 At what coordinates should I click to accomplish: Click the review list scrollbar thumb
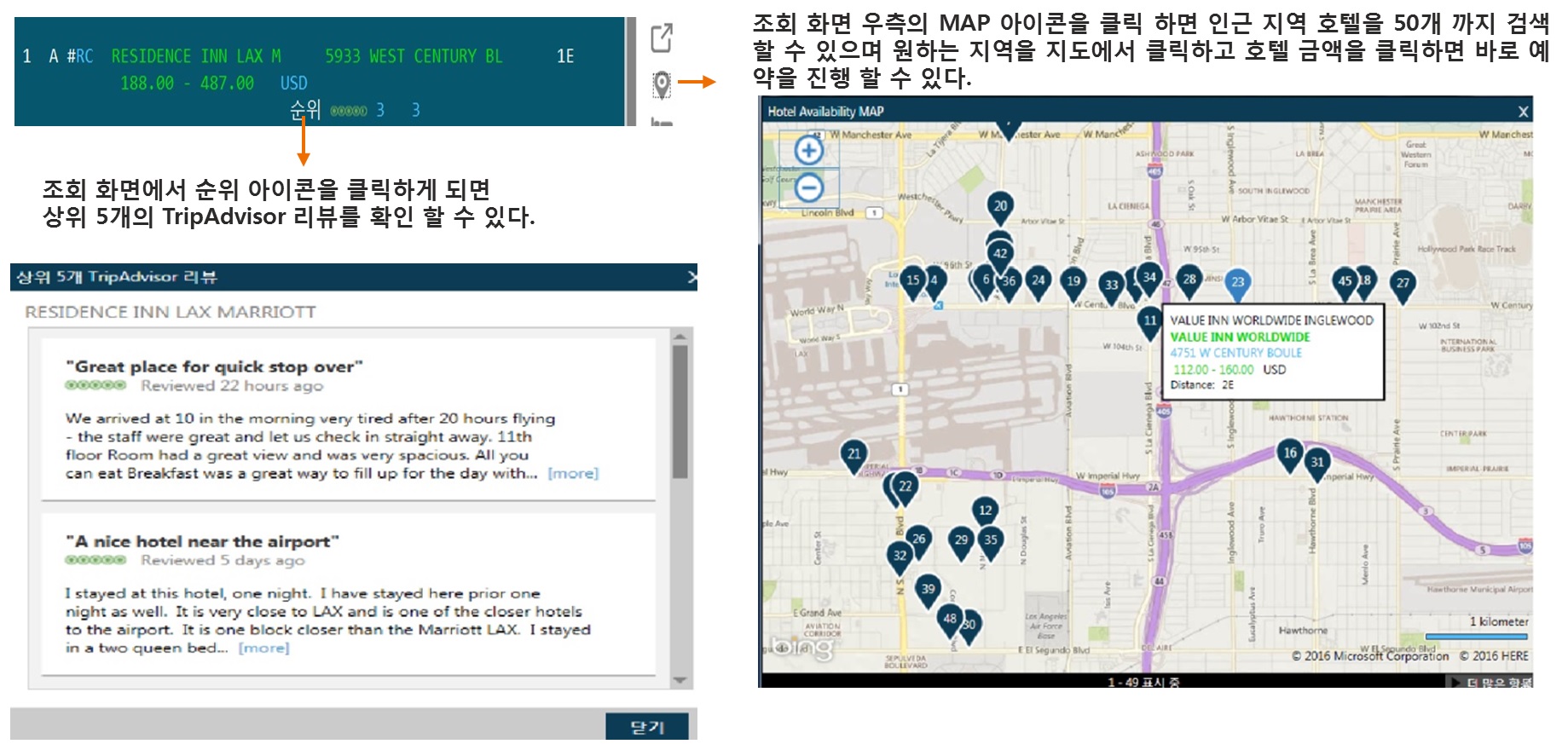680,412
